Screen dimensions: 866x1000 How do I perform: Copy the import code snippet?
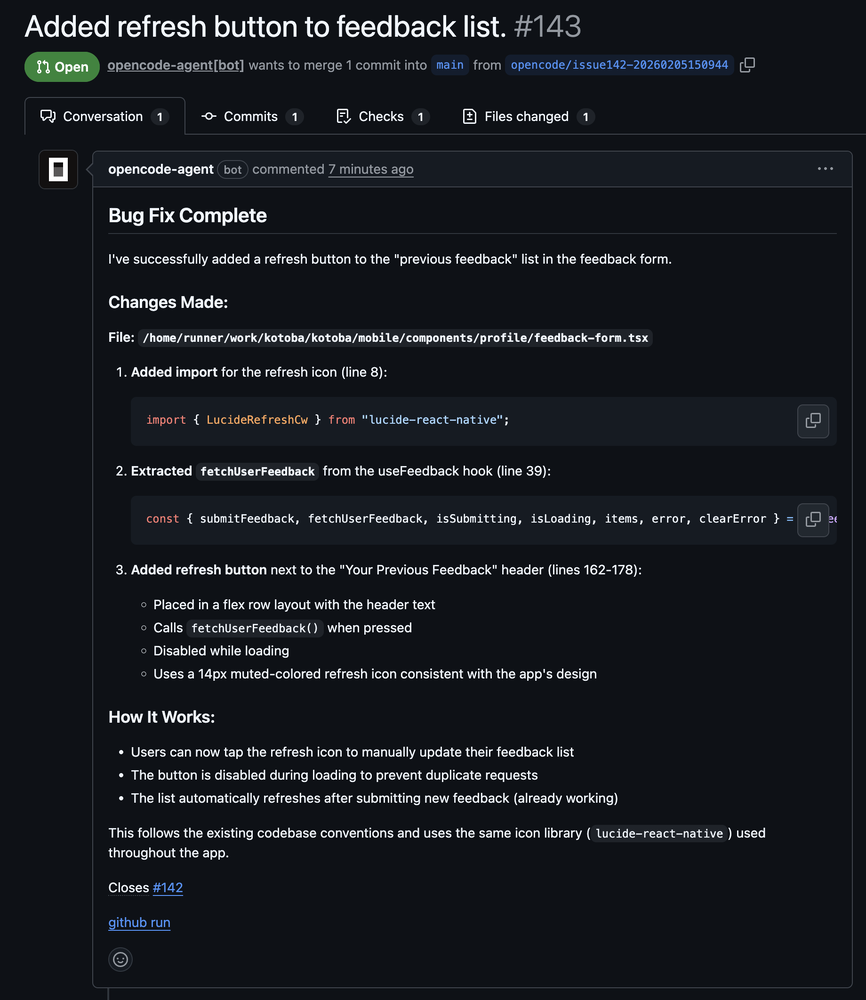812,421
